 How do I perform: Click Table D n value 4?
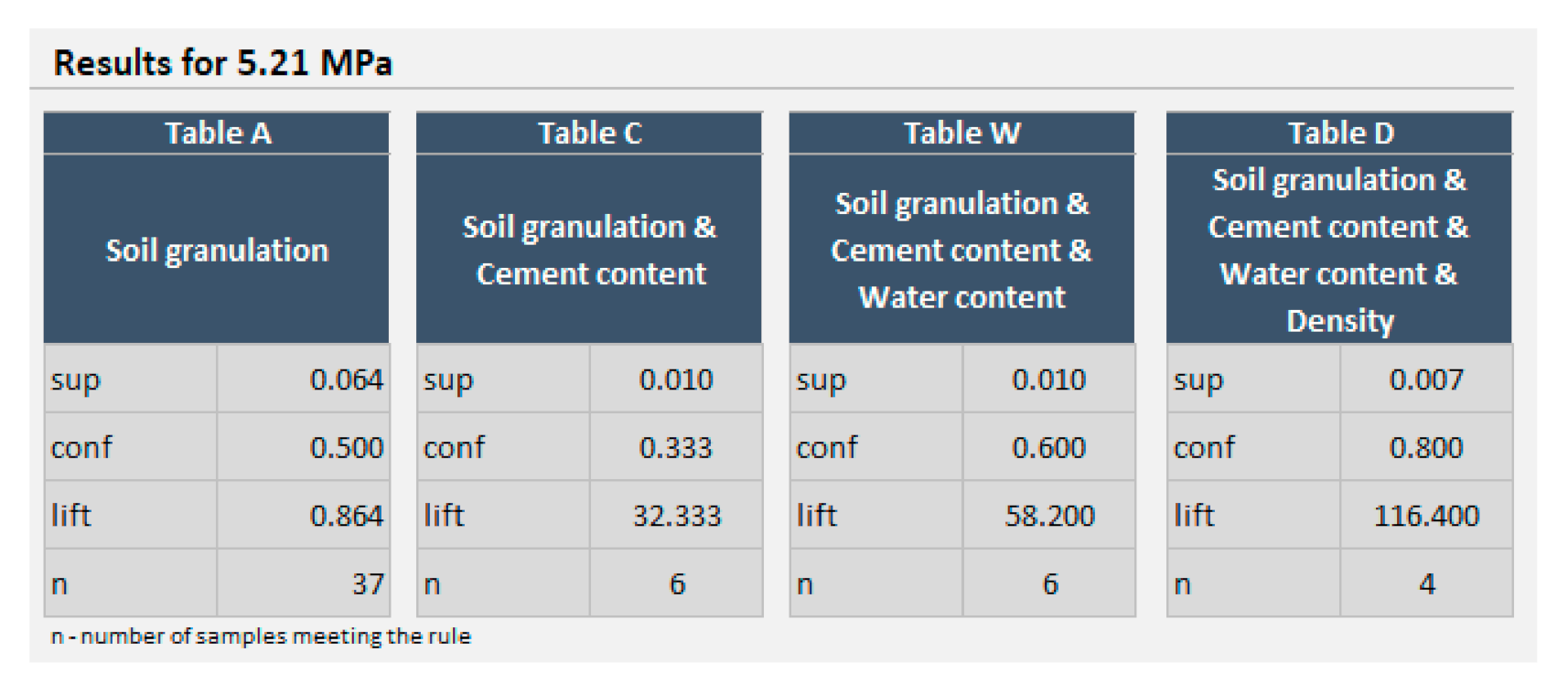point(1426,583)
